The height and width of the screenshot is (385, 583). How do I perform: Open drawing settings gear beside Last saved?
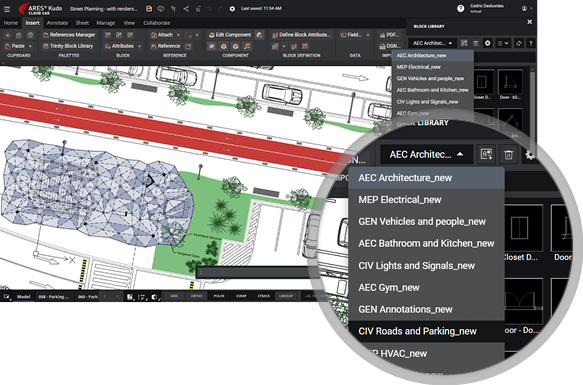tap(232, 9)
